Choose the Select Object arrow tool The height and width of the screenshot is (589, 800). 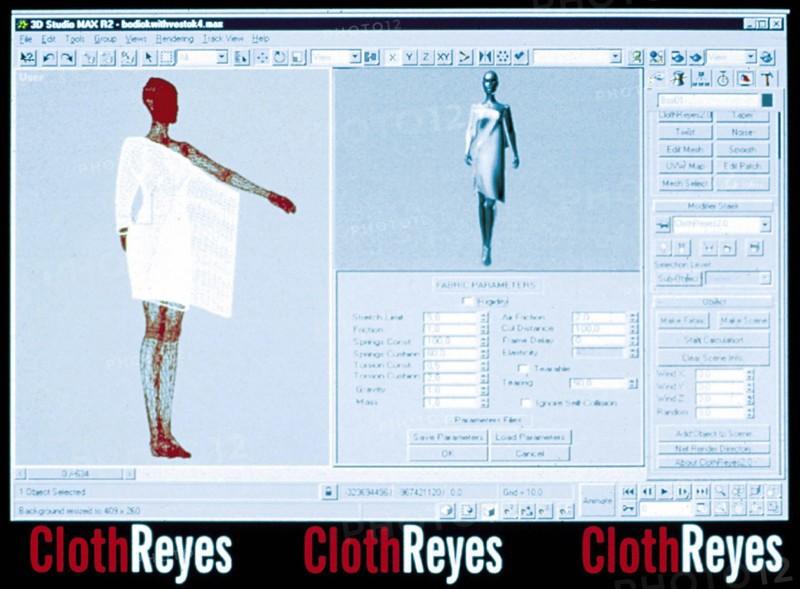149,58
